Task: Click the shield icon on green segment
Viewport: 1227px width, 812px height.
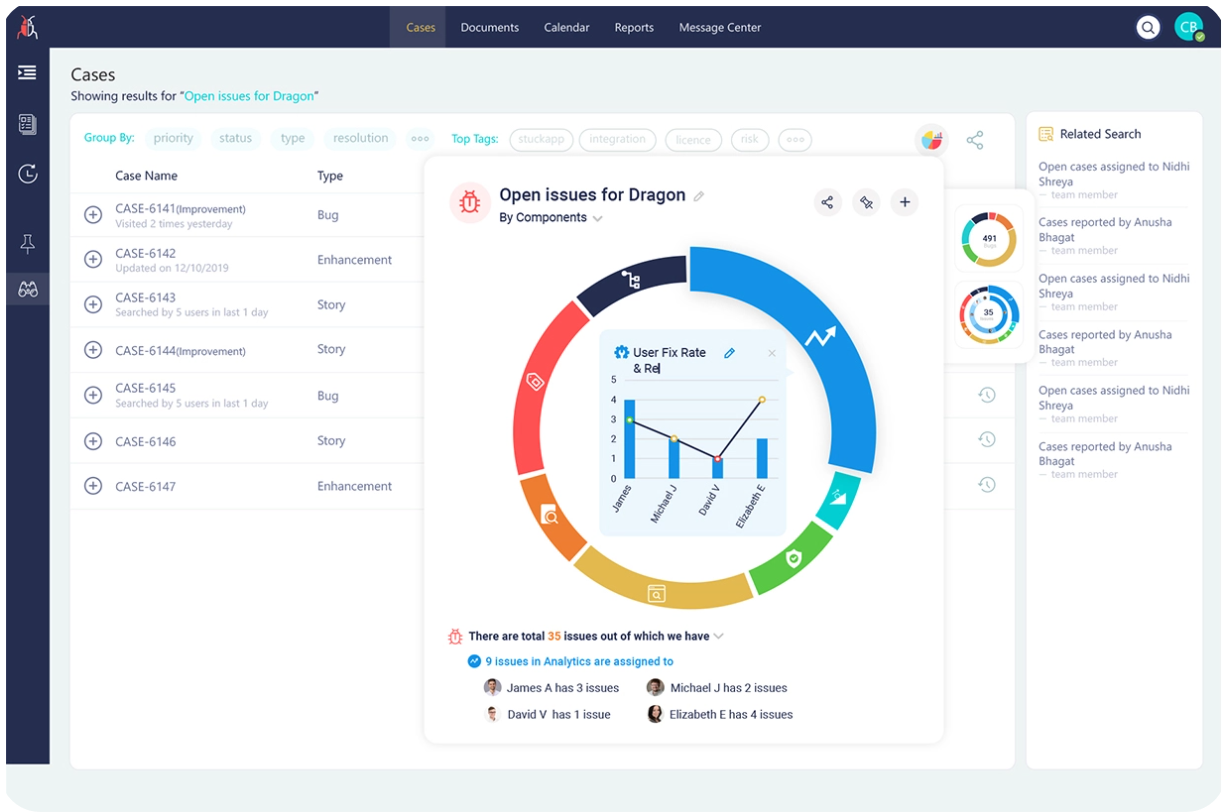Action: 794,558
